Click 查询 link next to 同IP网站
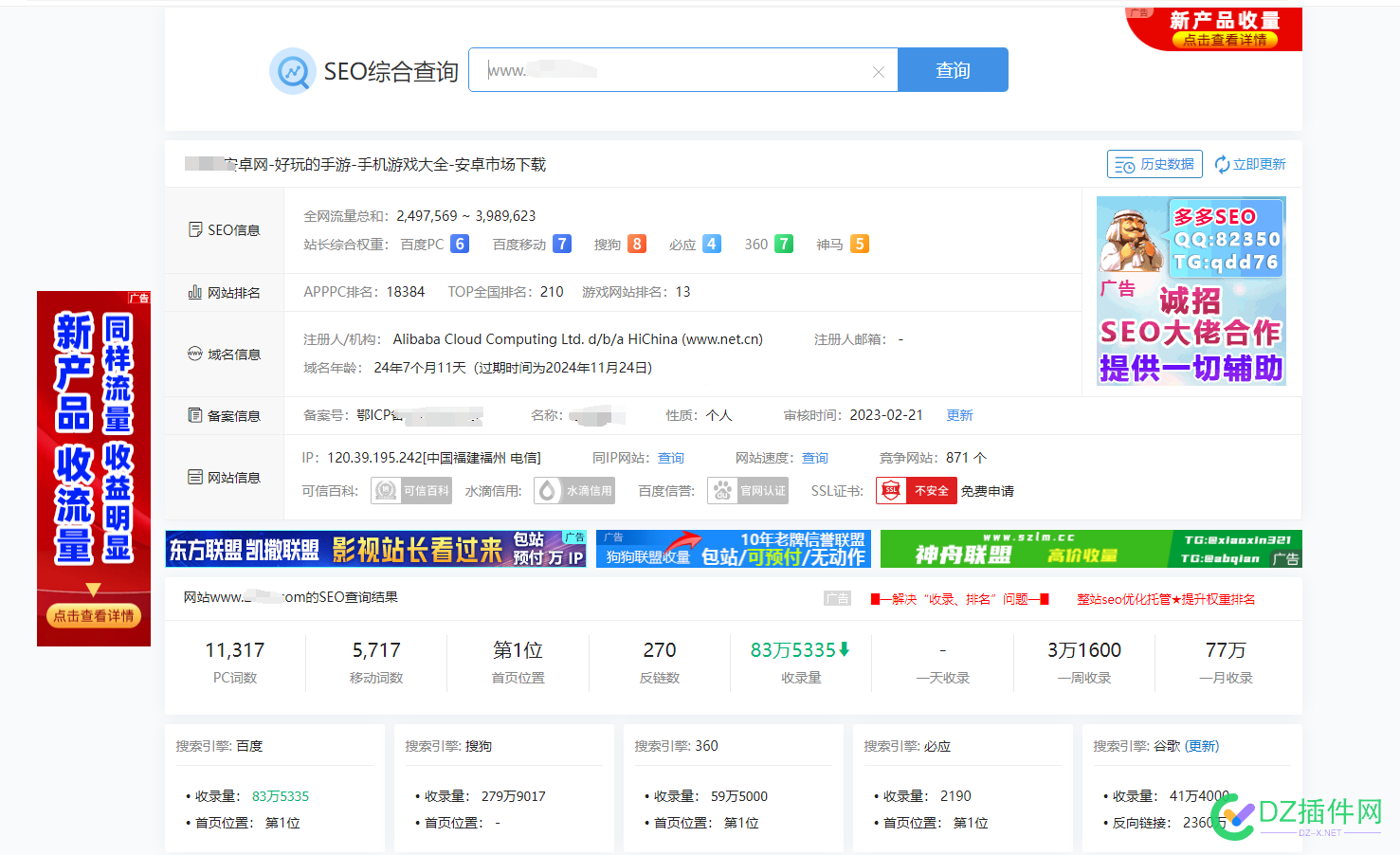 [x=671, y=458]
